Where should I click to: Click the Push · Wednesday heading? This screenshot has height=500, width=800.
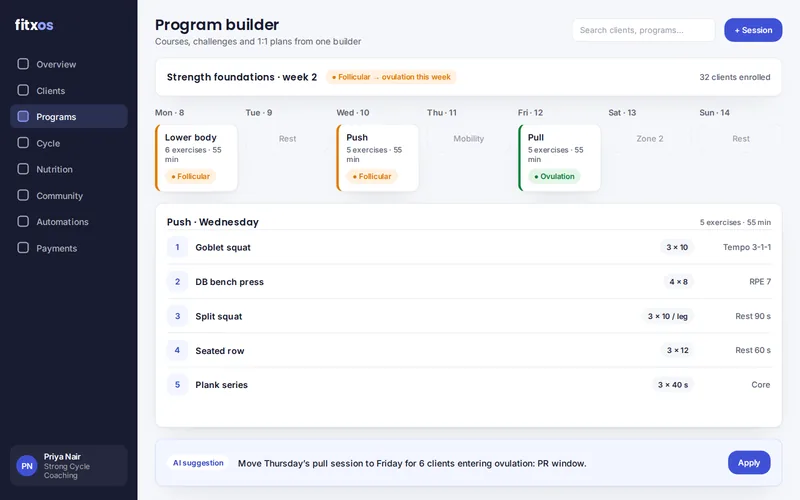(x=213, y=222)
